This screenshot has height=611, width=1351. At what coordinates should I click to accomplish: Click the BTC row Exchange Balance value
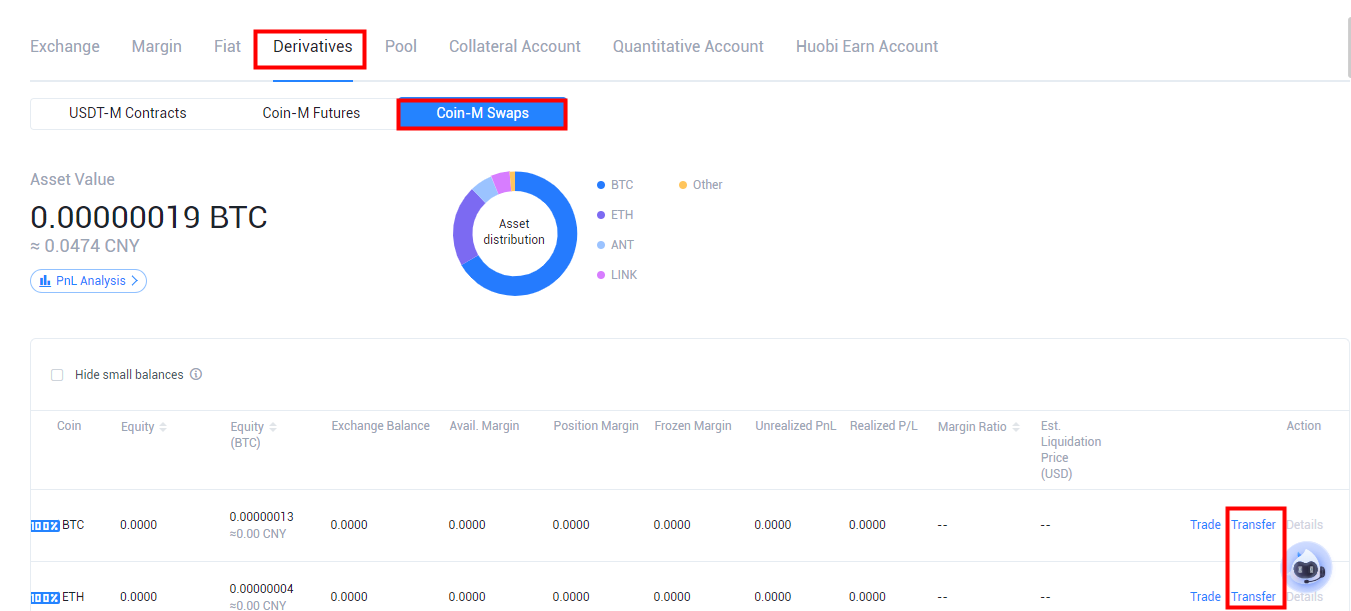coord(349,525)
